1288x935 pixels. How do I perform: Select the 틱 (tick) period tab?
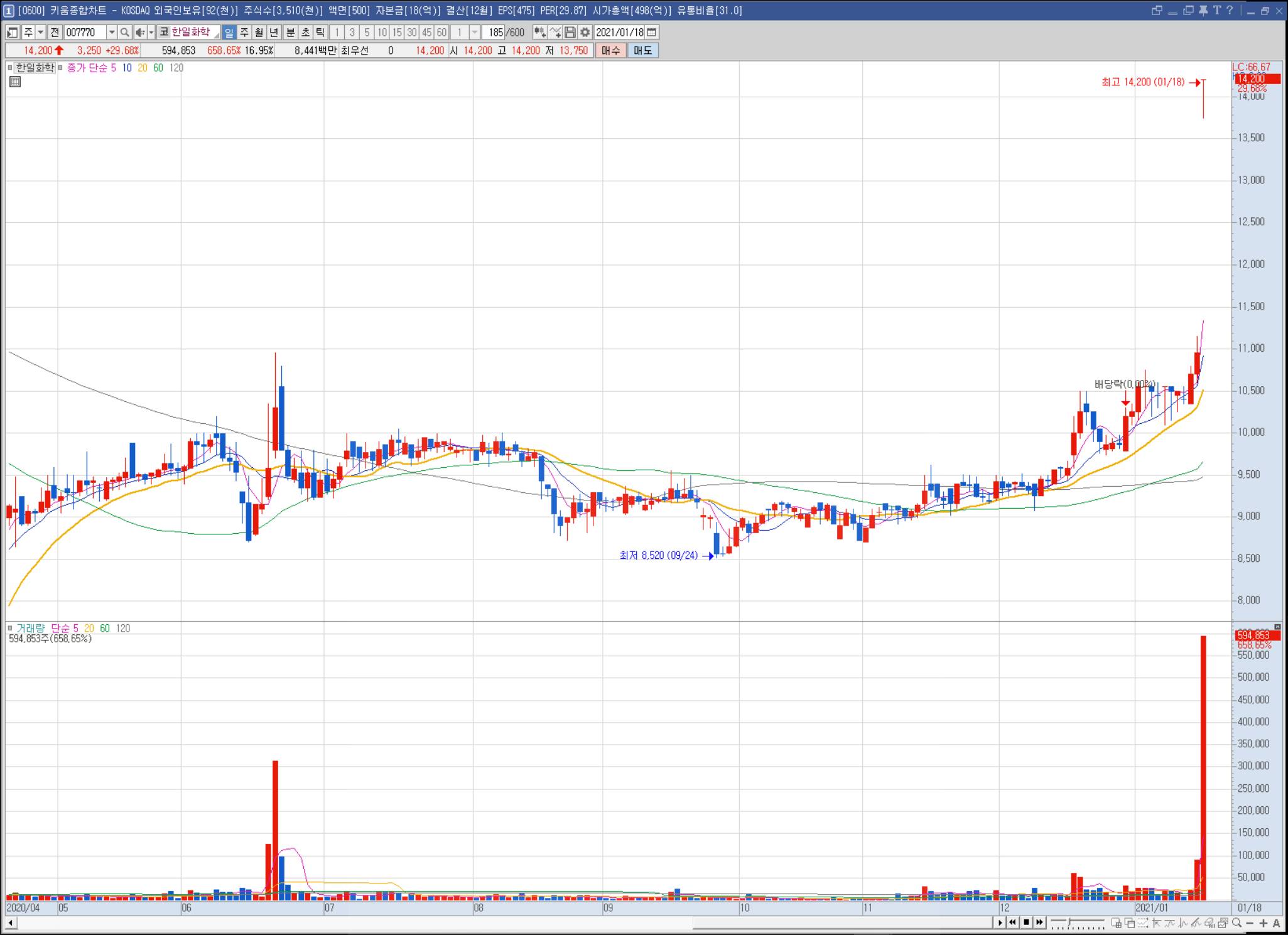(x=320, y=33)
